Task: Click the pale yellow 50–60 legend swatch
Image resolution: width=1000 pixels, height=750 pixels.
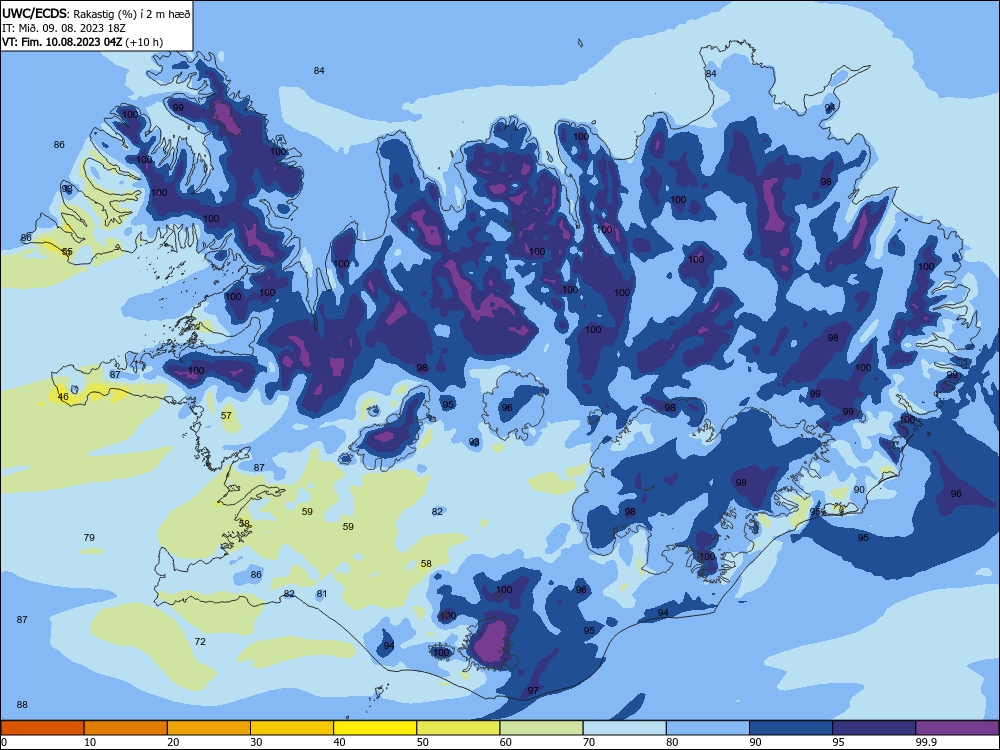Action: (x=458, y=728)
